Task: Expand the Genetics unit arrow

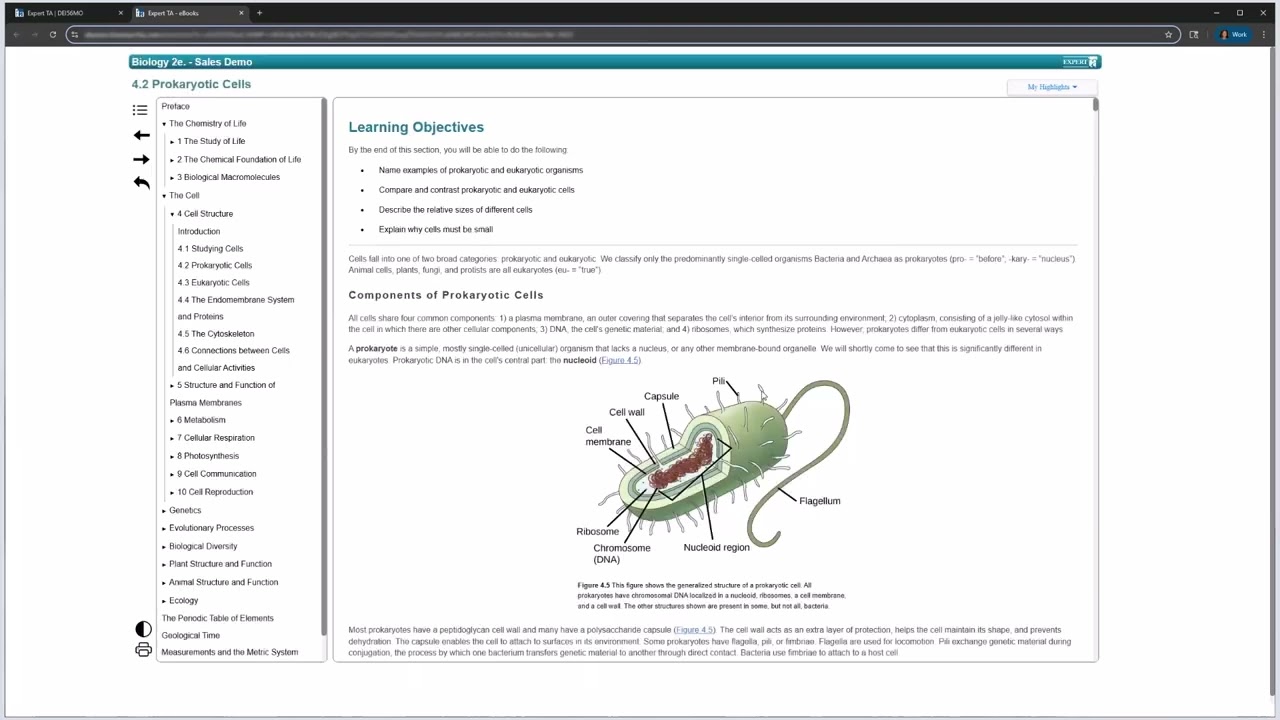Action: [x=164, y=511]
